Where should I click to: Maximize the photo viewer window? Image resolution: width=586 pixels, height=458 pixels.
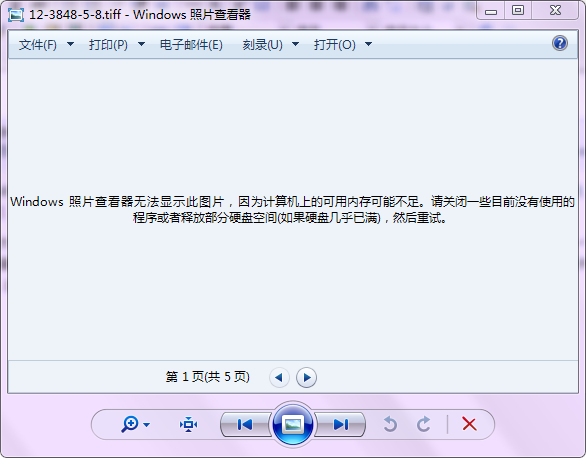[x=518, y=10]
